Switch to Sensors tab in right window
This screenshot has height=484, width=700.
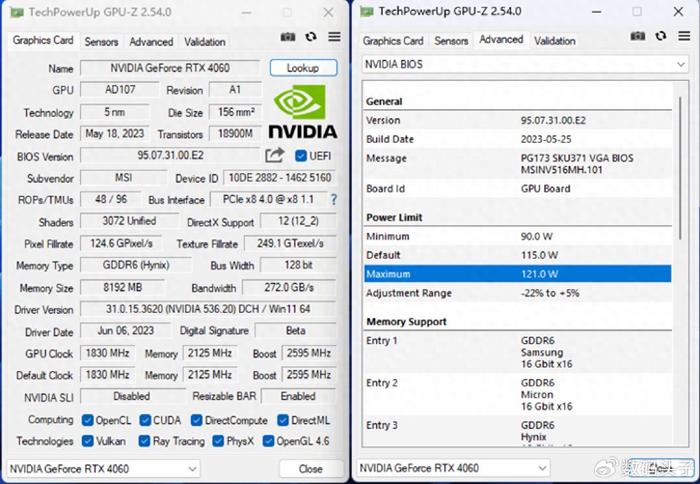pos(451,41)
